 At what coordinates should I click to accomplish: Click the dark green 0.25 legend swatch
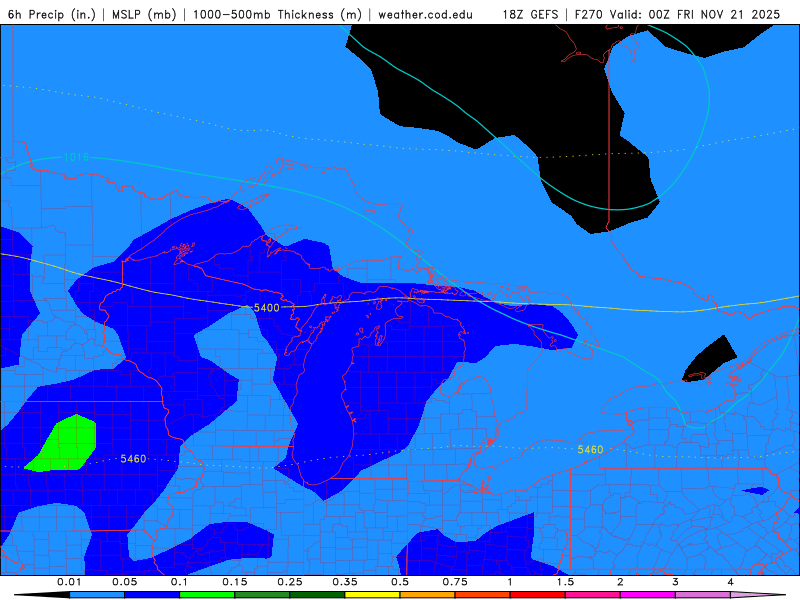(x=317, y=595)
